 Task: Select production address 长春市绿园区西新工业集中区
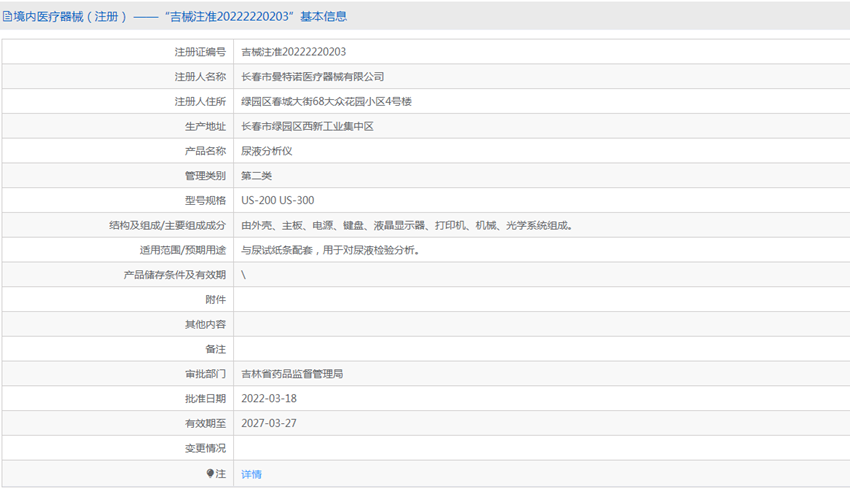pos(307,127)
